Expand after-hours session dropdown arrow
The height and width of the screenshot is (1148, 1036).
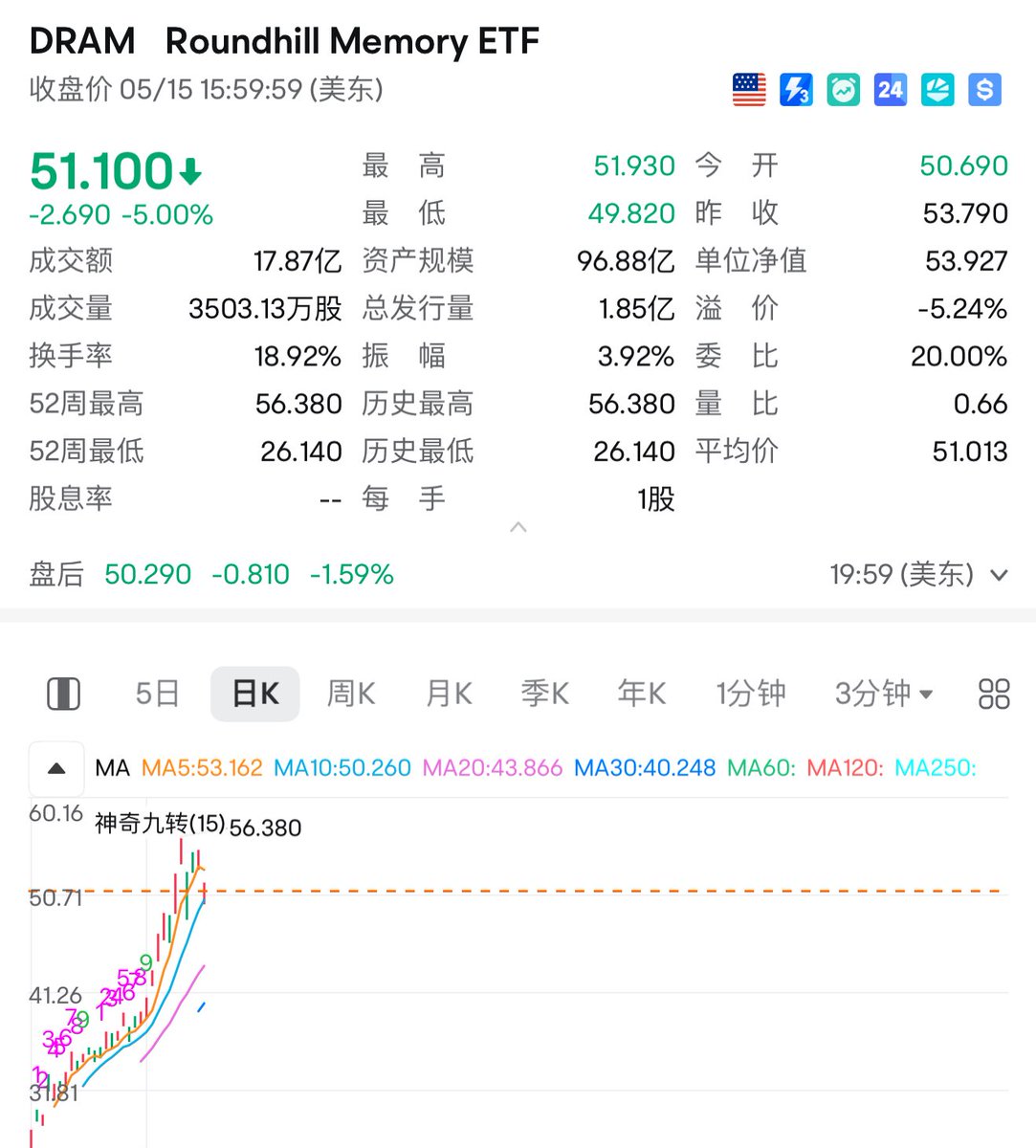point(999,575)
